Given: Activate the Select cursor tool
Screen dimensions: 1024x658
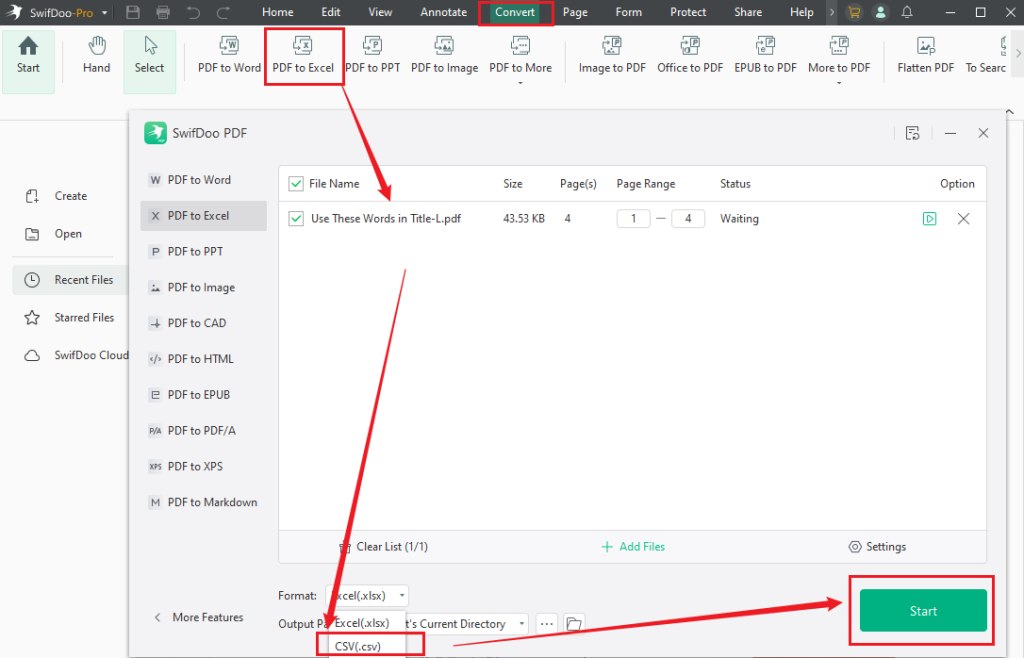Looking at the screenshot, I should tap(150, 61).
